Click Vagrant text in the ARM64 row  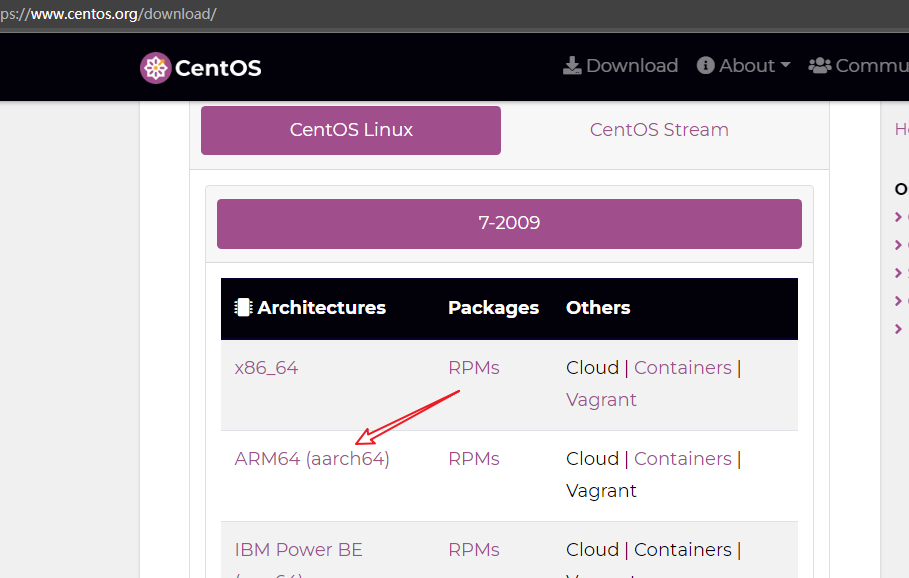click(x=601, y=490)
